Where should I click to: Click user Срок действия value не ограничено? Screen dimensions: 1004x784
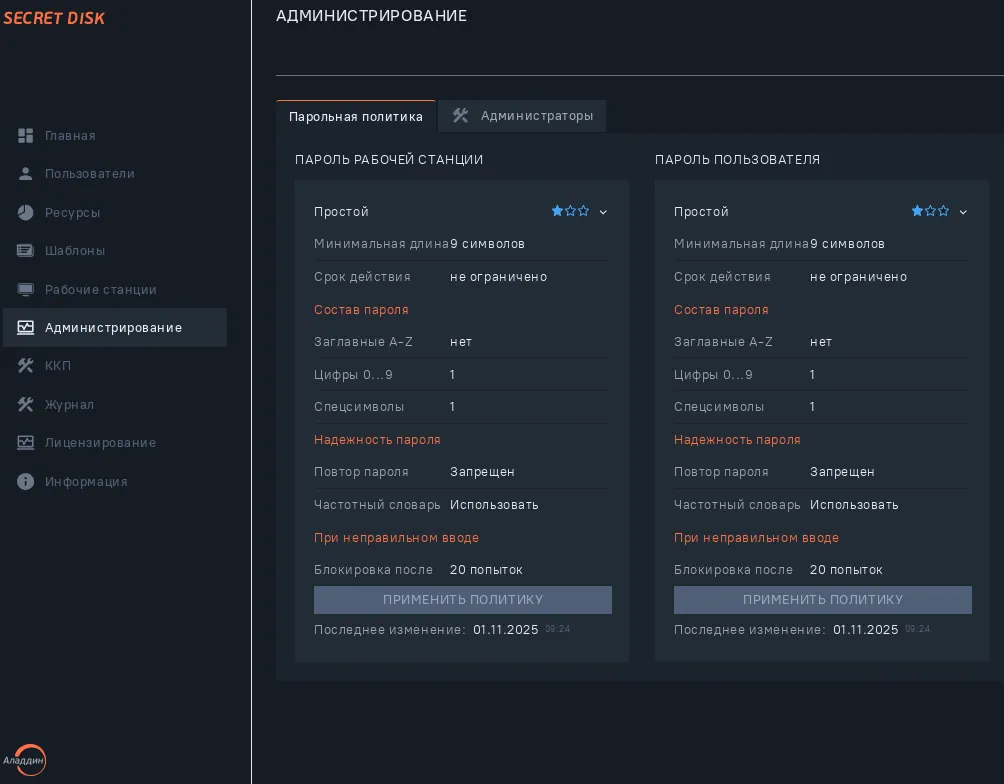tap(858, 277)
